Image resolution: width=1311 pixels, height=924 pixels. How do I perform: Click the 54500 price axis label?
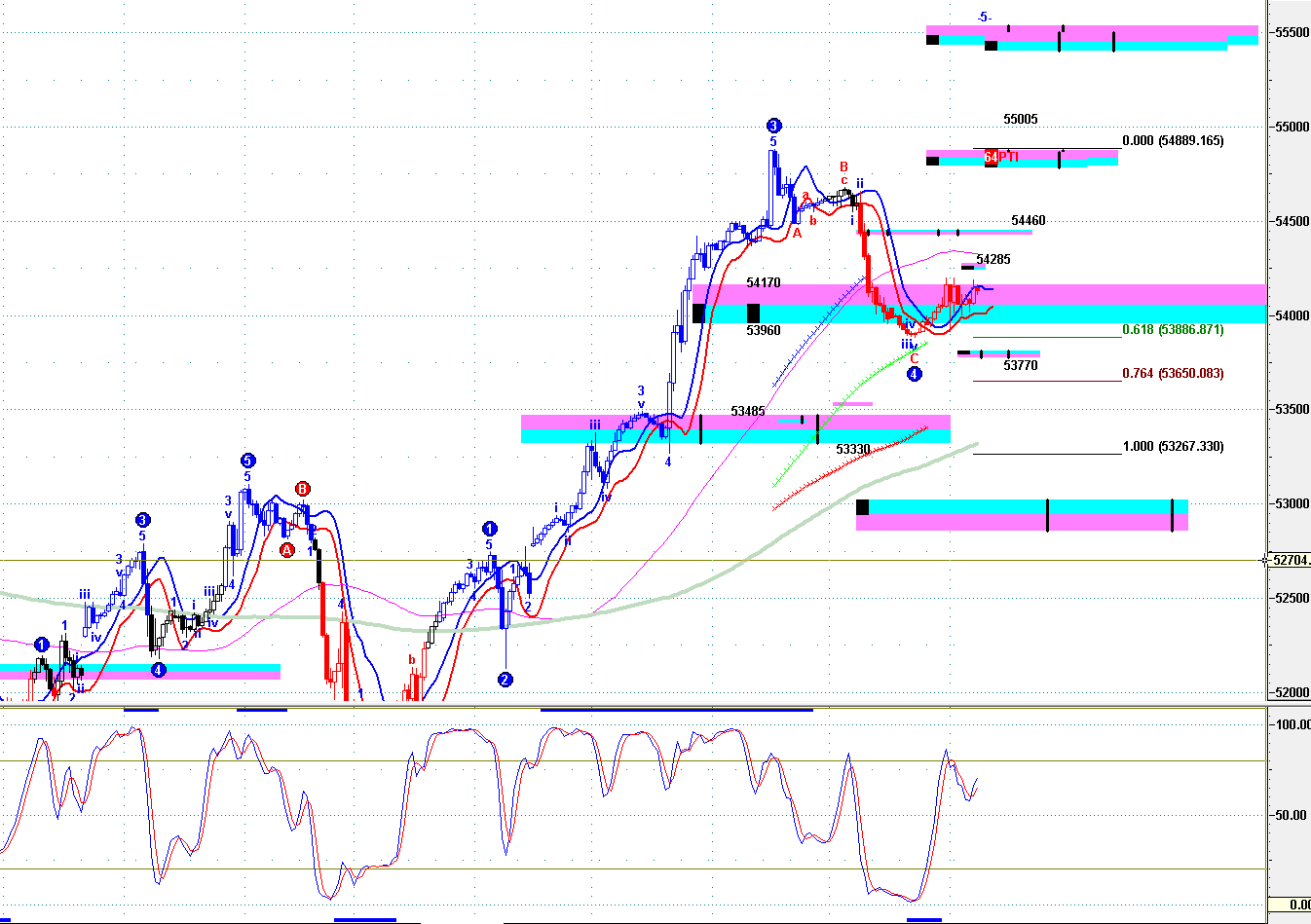[x=1292, y=221]
